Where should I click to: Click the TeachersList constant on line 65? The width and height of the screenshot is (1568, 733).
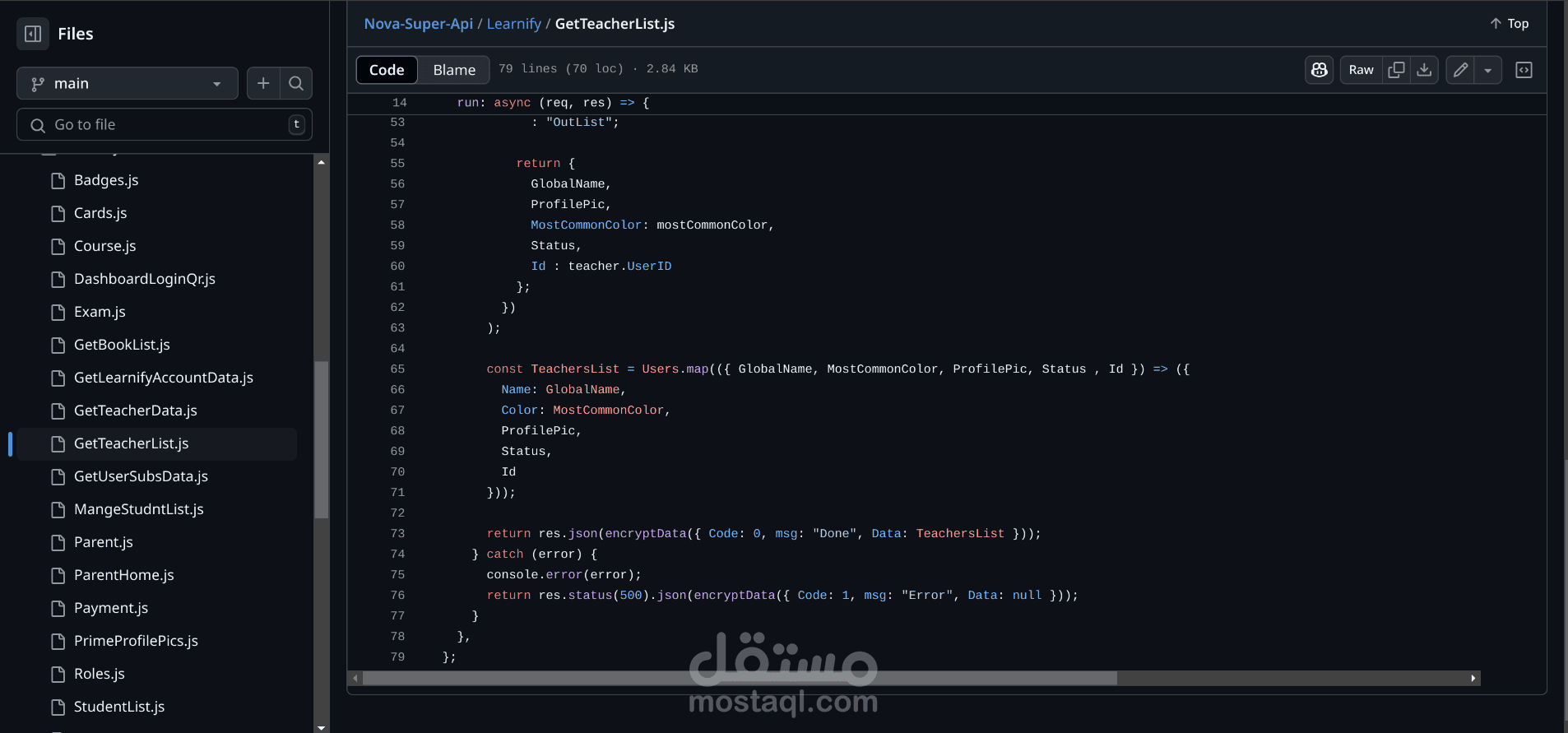tap(575, 369)
